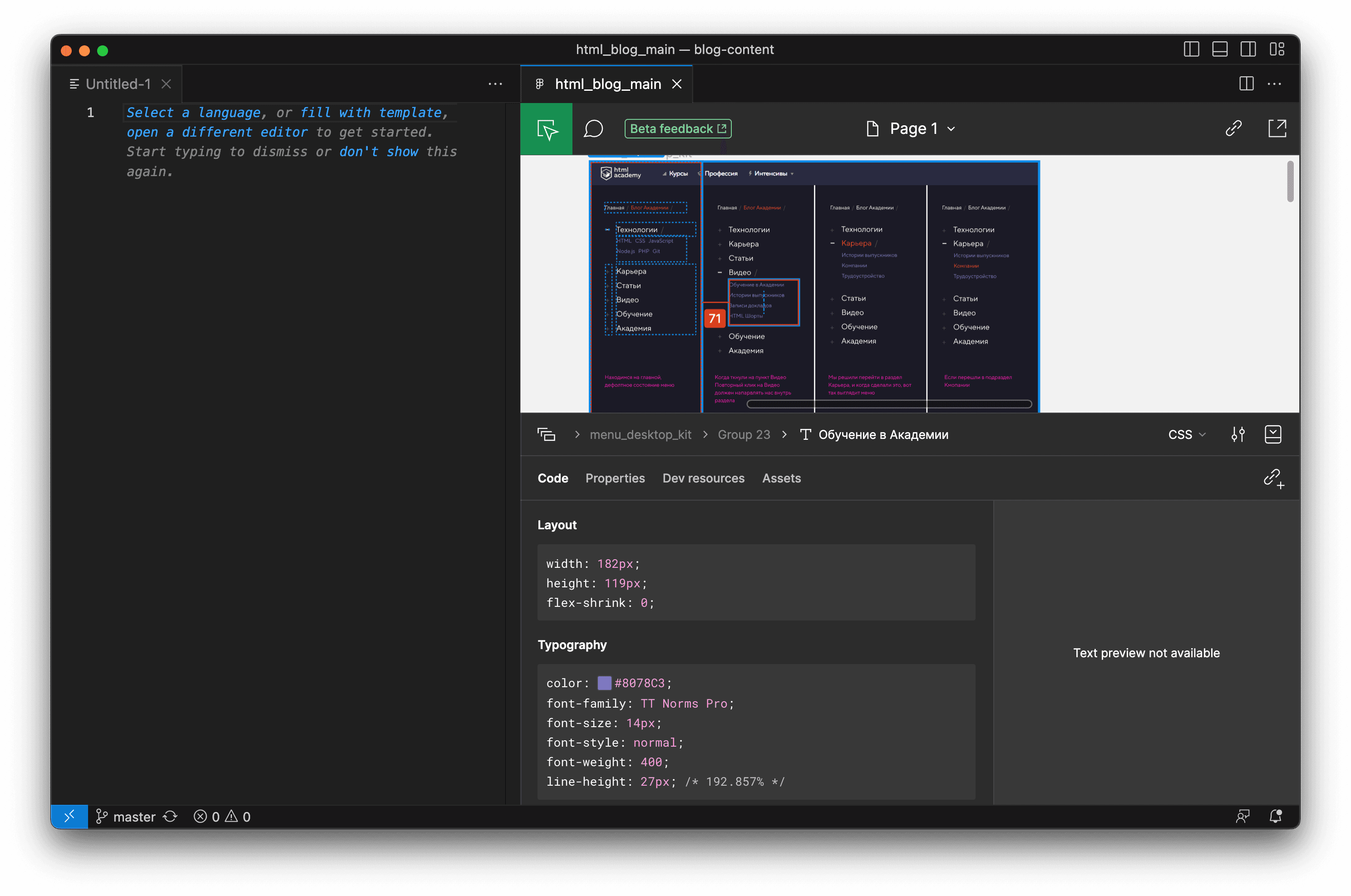Screen dimensions: 1351x896
Task: Click the master git branch indicator
Action: 126,817
